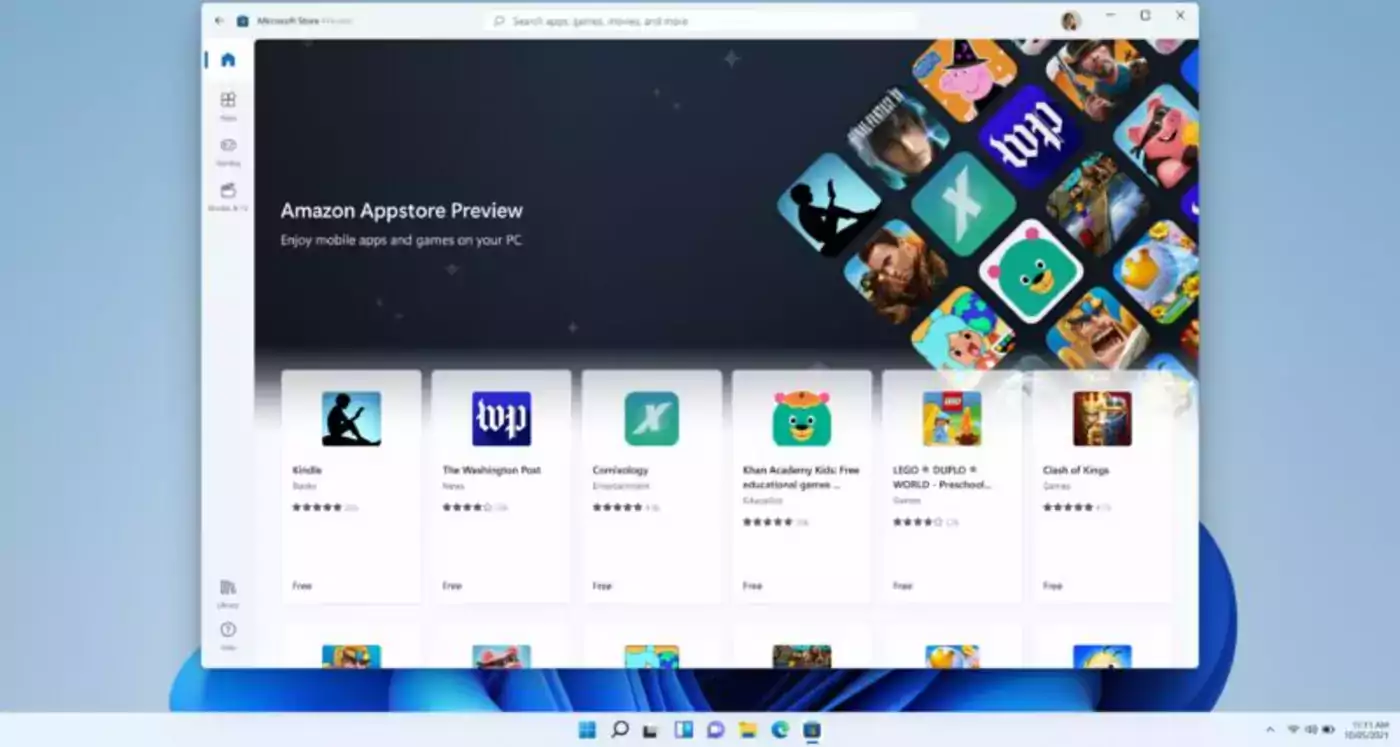Open File Explorer on the taskbar
This screenshot has height=747, width=1400.
(x=748, y=729)
